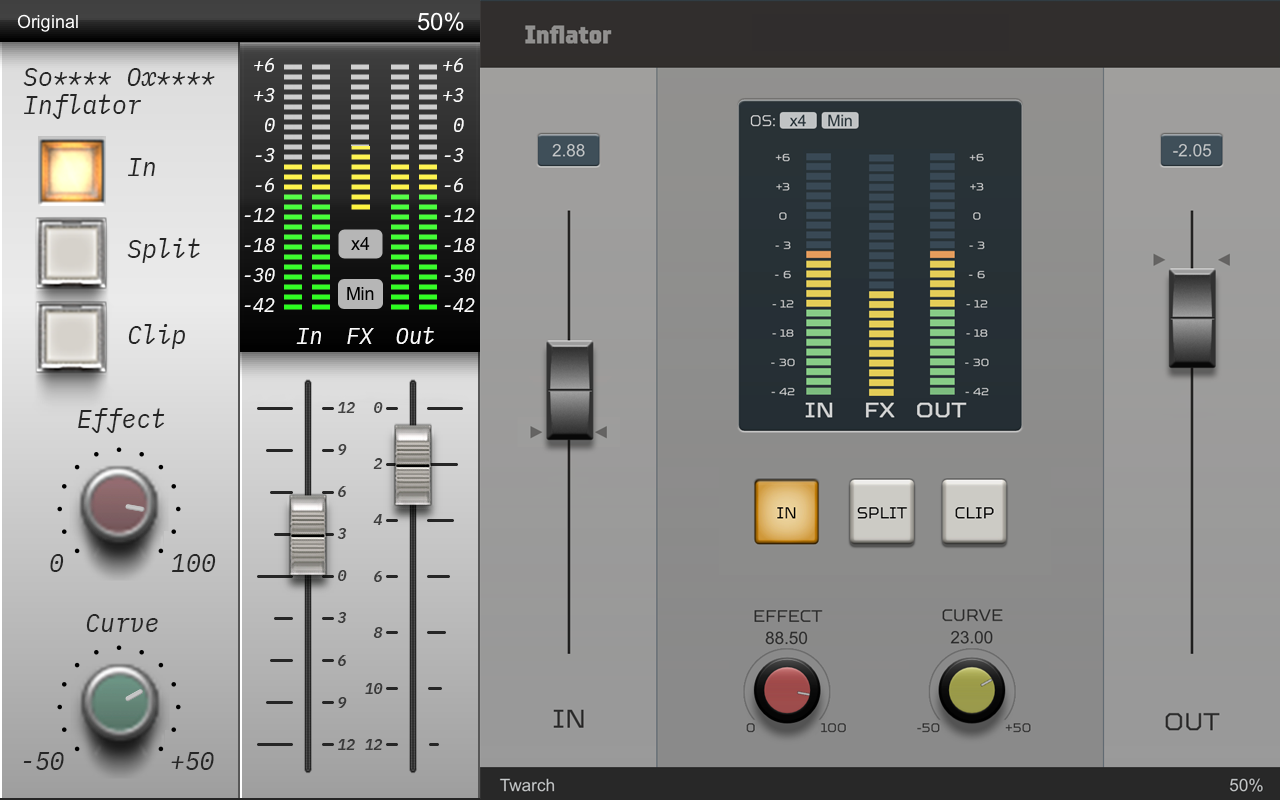Open OS x4 dropdown in Twarch display
This screenshot has height=800, width=1280.
click(x=797, y=121)
